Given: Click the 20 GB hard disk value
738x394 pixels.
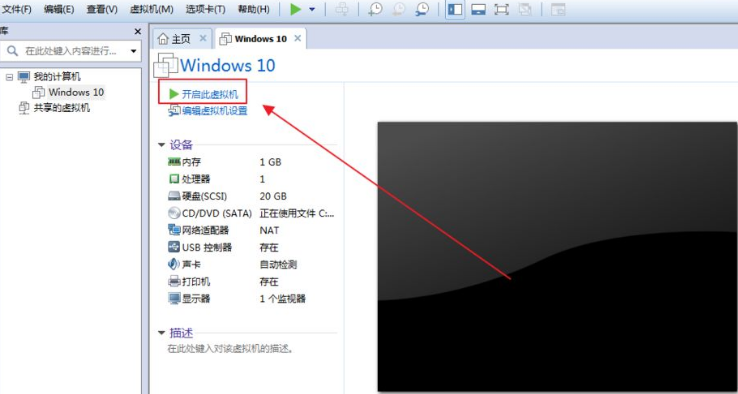Looking at the screenshot, I should click(x=273, y=196).
